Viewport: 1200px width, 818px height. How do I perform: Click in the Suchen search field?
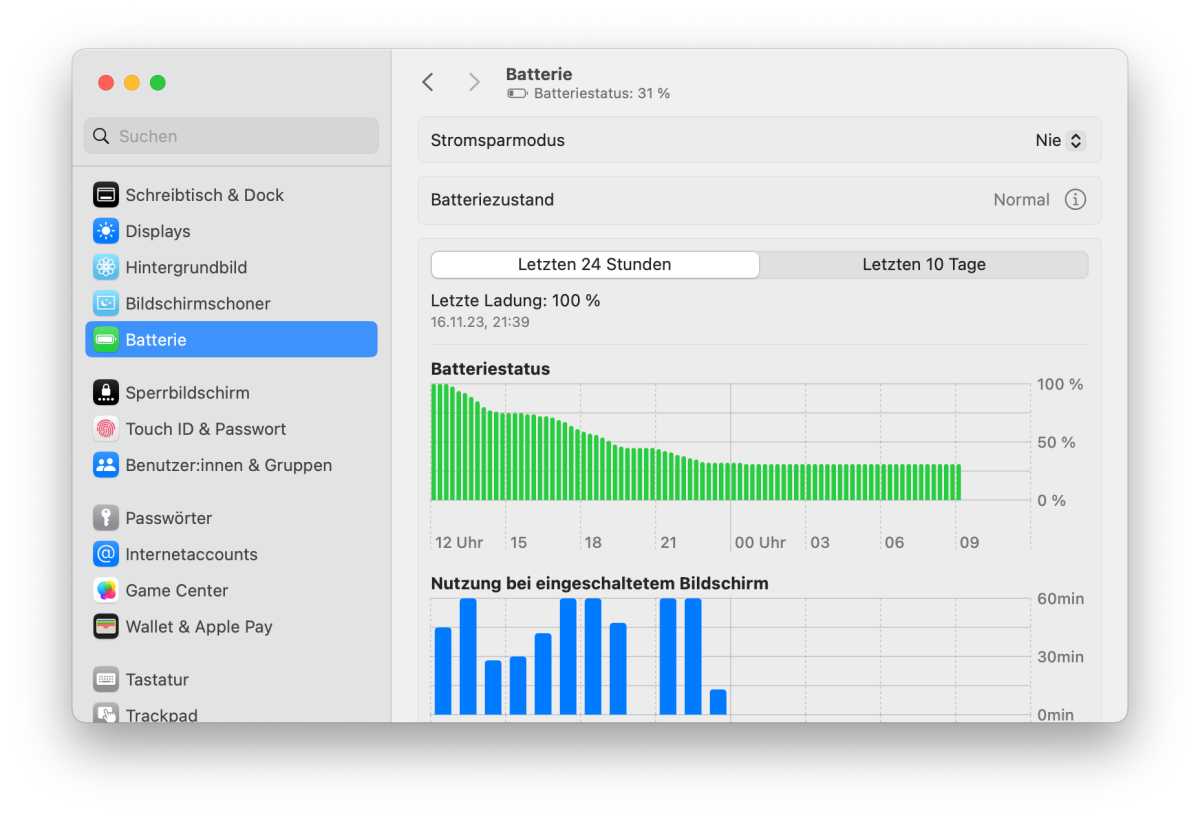231,136
